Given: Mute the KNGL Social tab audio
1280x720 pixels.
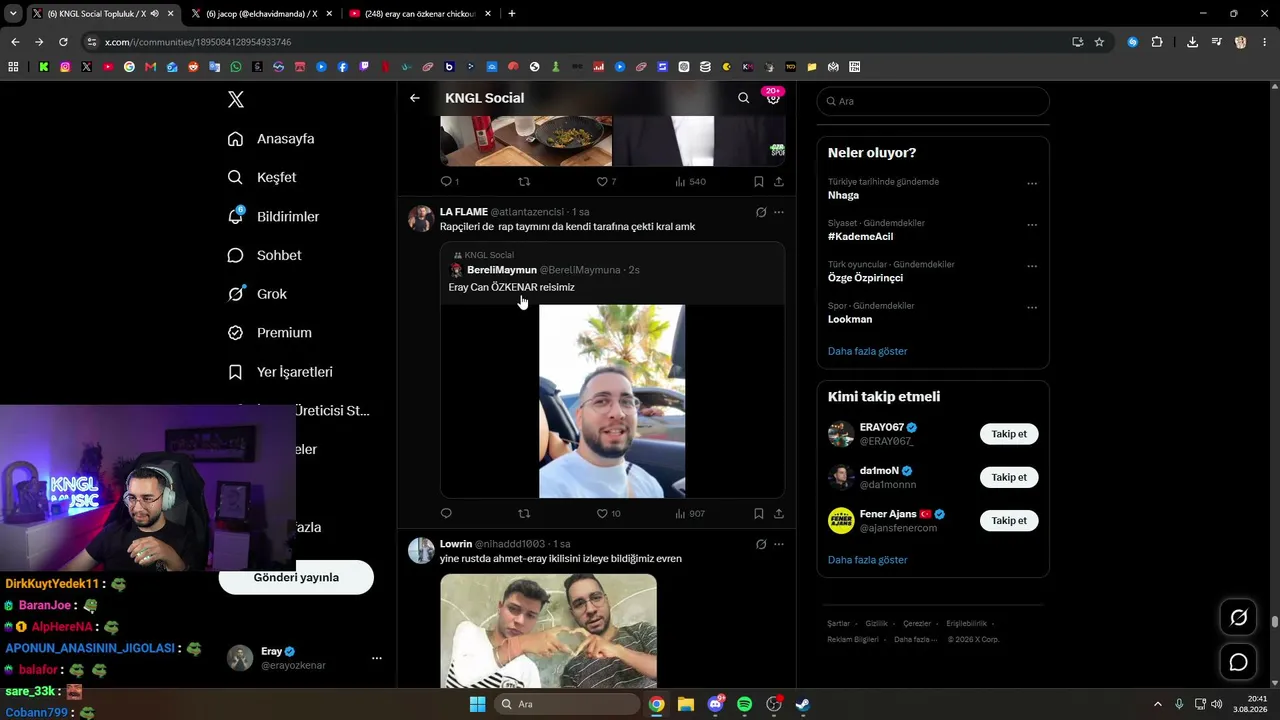Looking at the screenshot, I should coord(154,14).
